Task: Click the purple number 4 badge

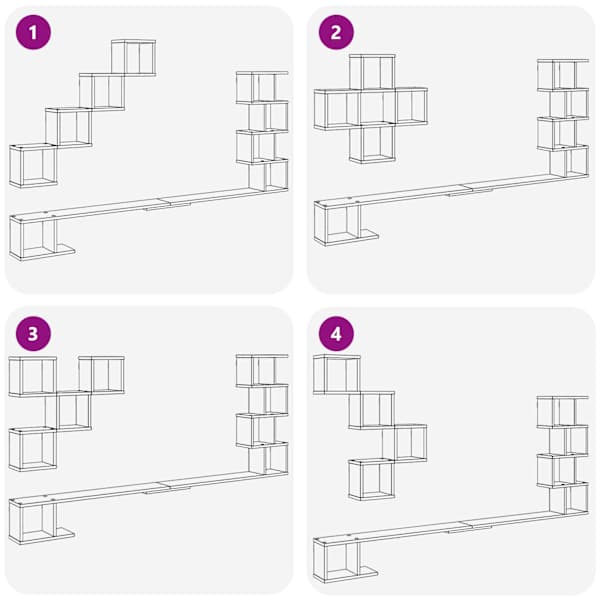Action: [336, 334]
